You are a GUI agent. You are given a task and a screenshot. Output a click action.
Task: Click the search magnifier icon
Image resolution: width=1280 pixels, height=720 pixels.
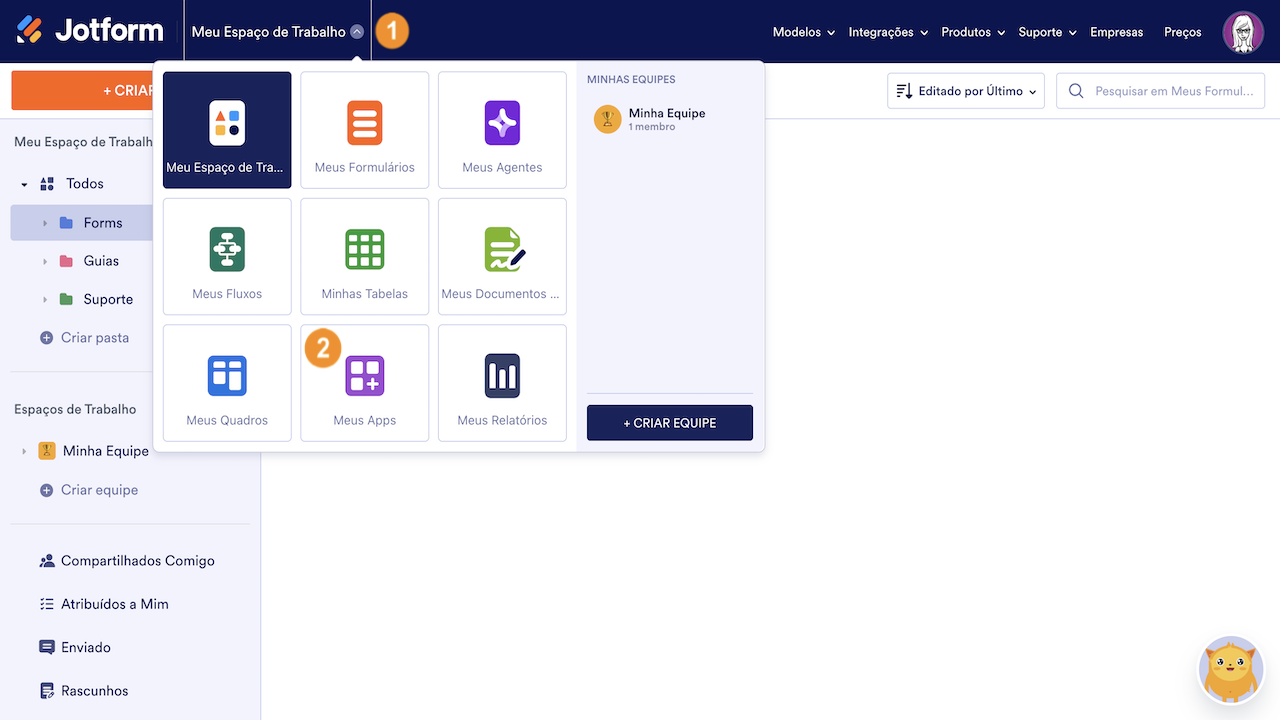point(1076,91)
